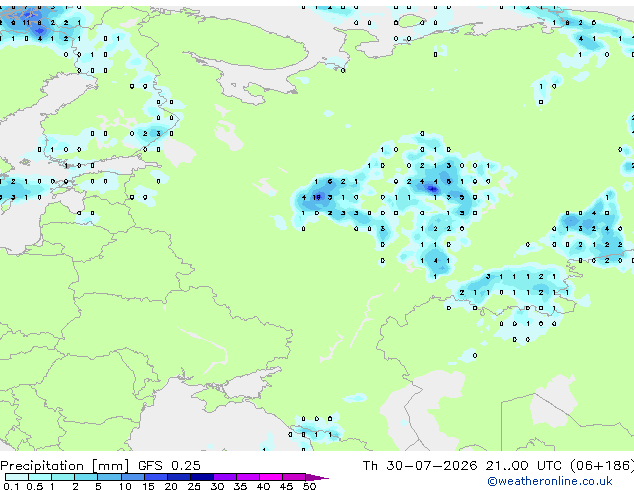Click the 0.5–1 mm legend color box
634x490 pixels.
point(40,477)
